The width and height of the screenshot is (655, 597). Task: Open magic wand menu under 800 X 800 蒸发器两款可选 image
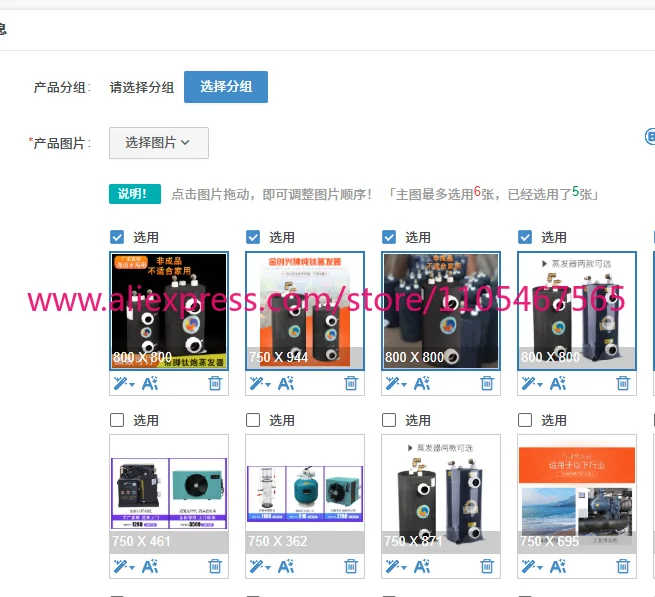click(532, 383)
